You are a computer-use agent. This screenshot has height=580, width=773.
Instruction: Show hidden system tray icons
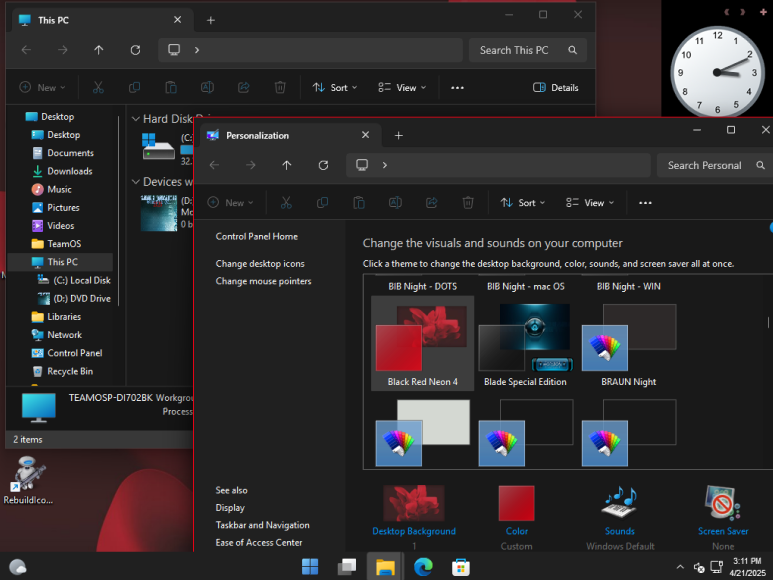680,567
